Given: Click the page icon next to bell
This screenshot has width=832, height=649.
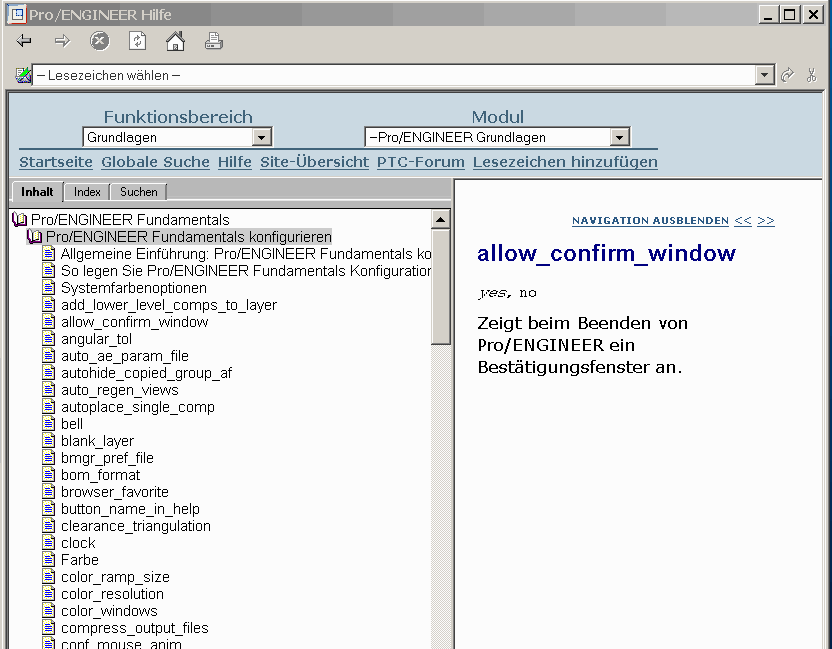Looking at the screenshot, I should (x=49, y=423).
